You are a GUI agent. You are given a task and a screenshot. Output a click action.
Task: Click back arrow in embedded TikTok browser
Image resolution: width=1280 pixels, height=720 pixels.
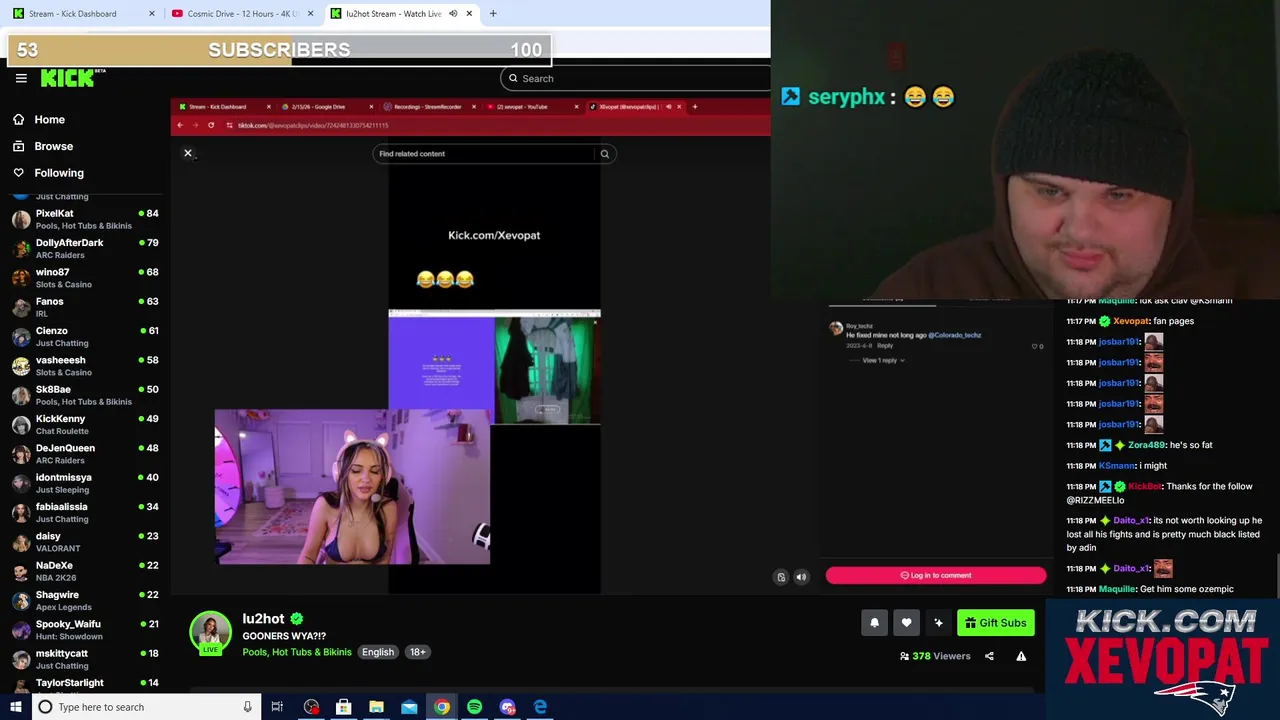click(x=180, y=125)
